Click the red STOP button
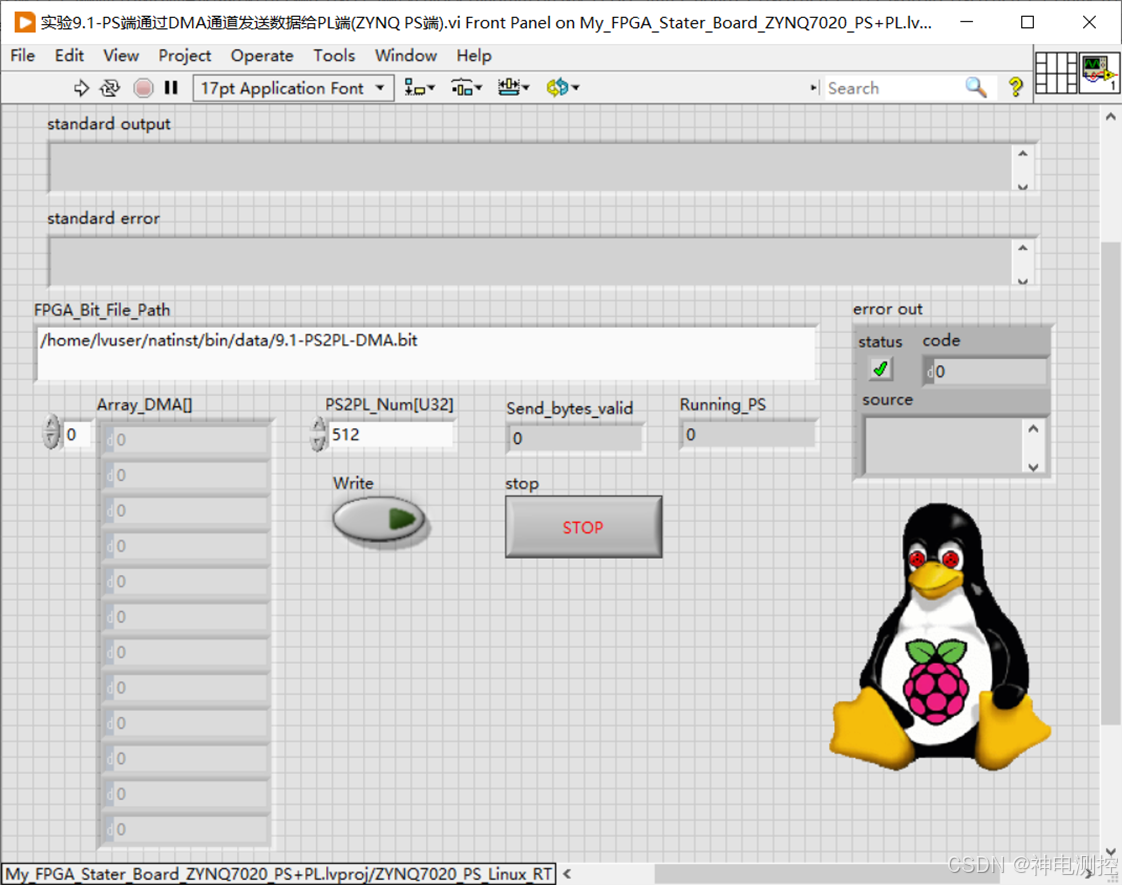 click(x=583, y=527)
